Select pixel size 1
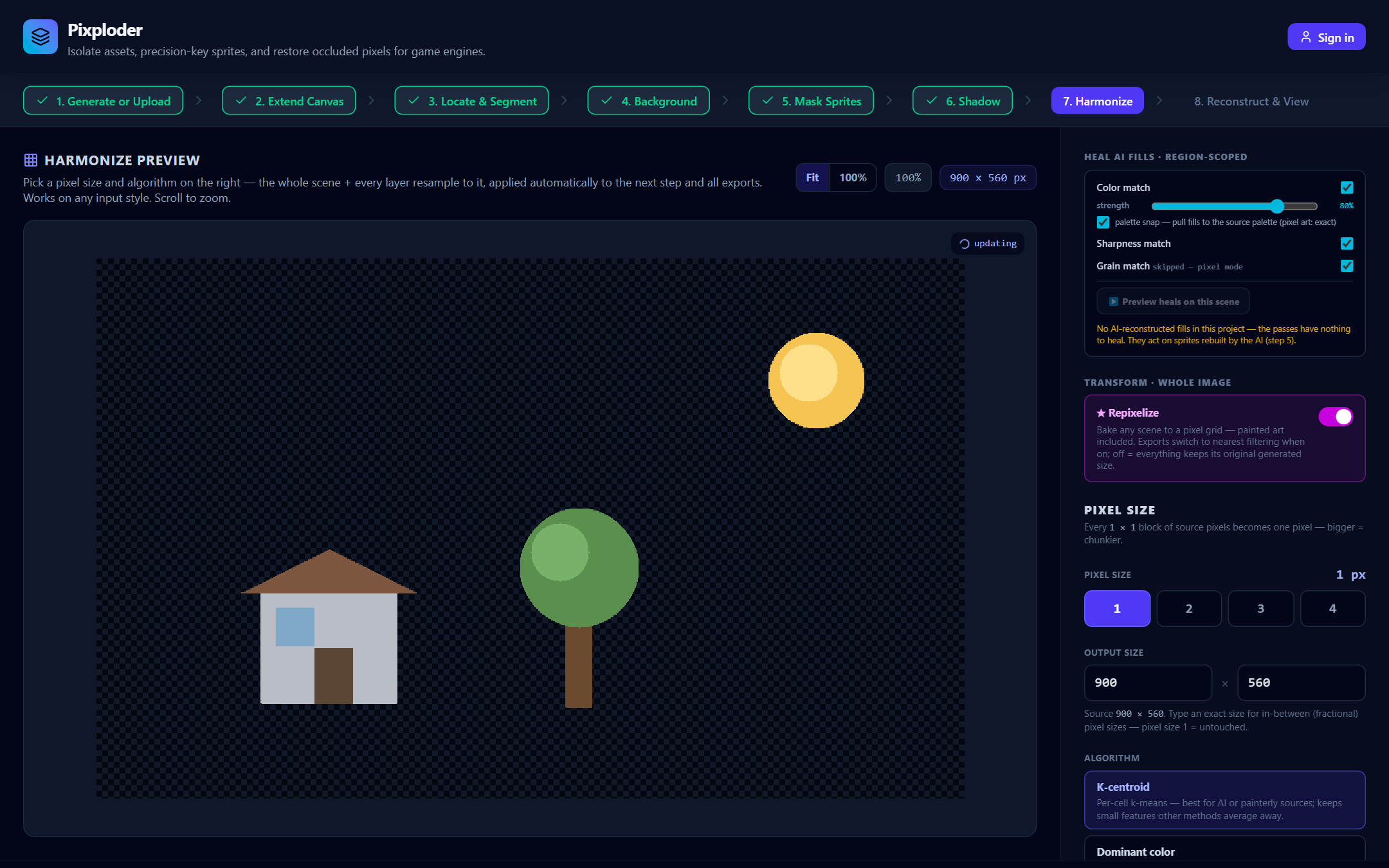Image resolution: width=1389 pixels, height=868 pixels. pyautogui.click(x=1117, y=608)
